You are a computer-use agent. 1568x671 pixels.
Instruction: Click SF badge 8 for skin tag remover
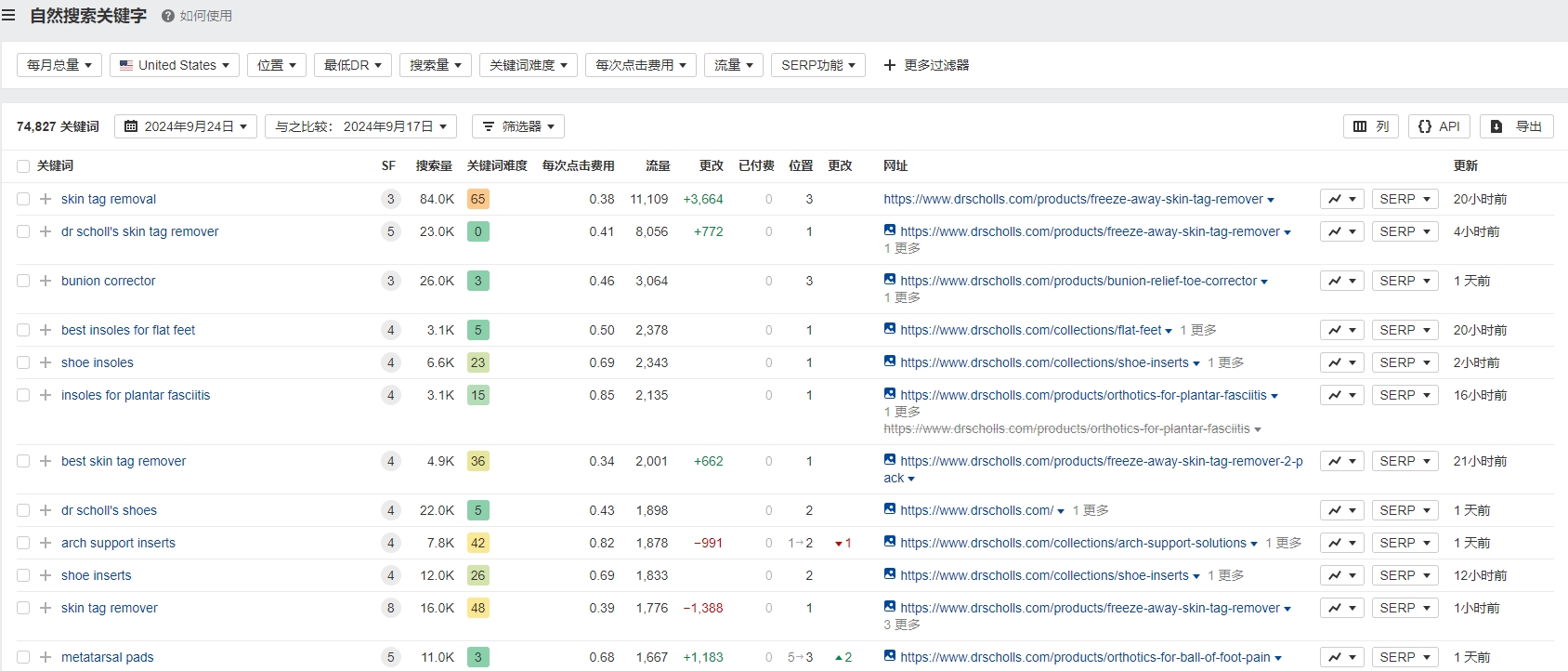[x=391, y=608]
